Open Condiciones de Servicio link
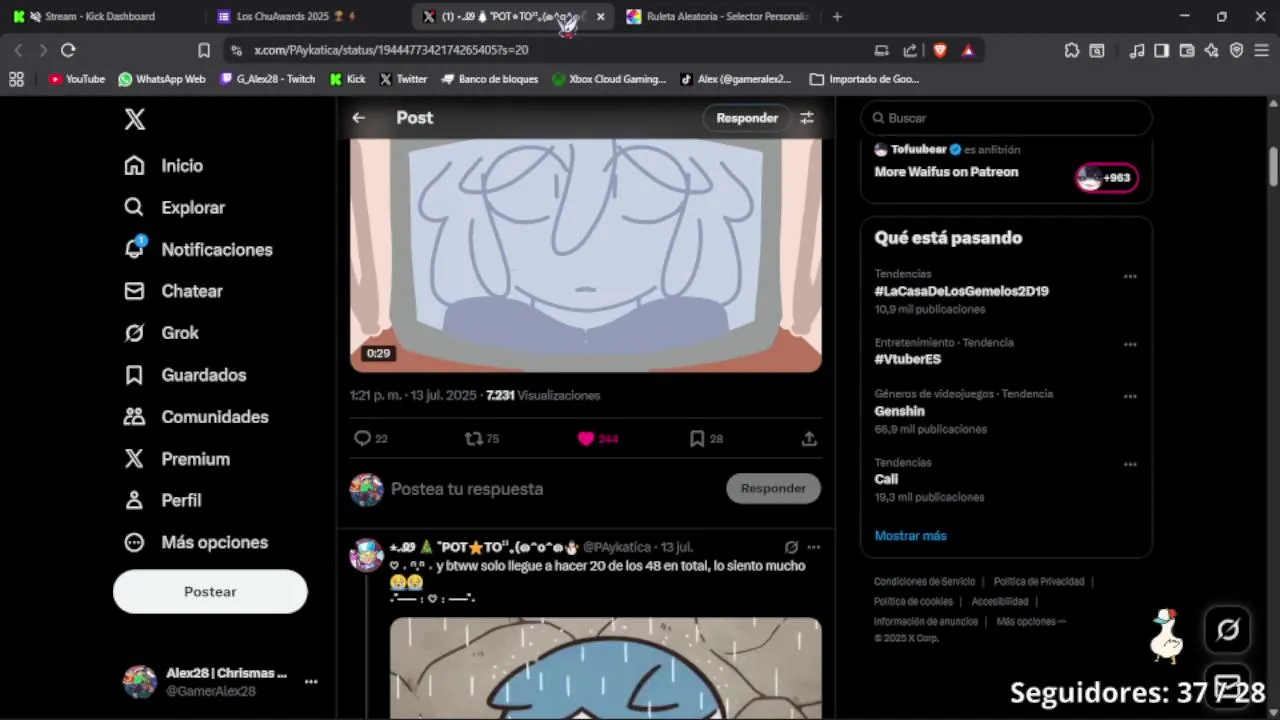The width and height of the screenshot is (1280, 720). tap(924, 582)
